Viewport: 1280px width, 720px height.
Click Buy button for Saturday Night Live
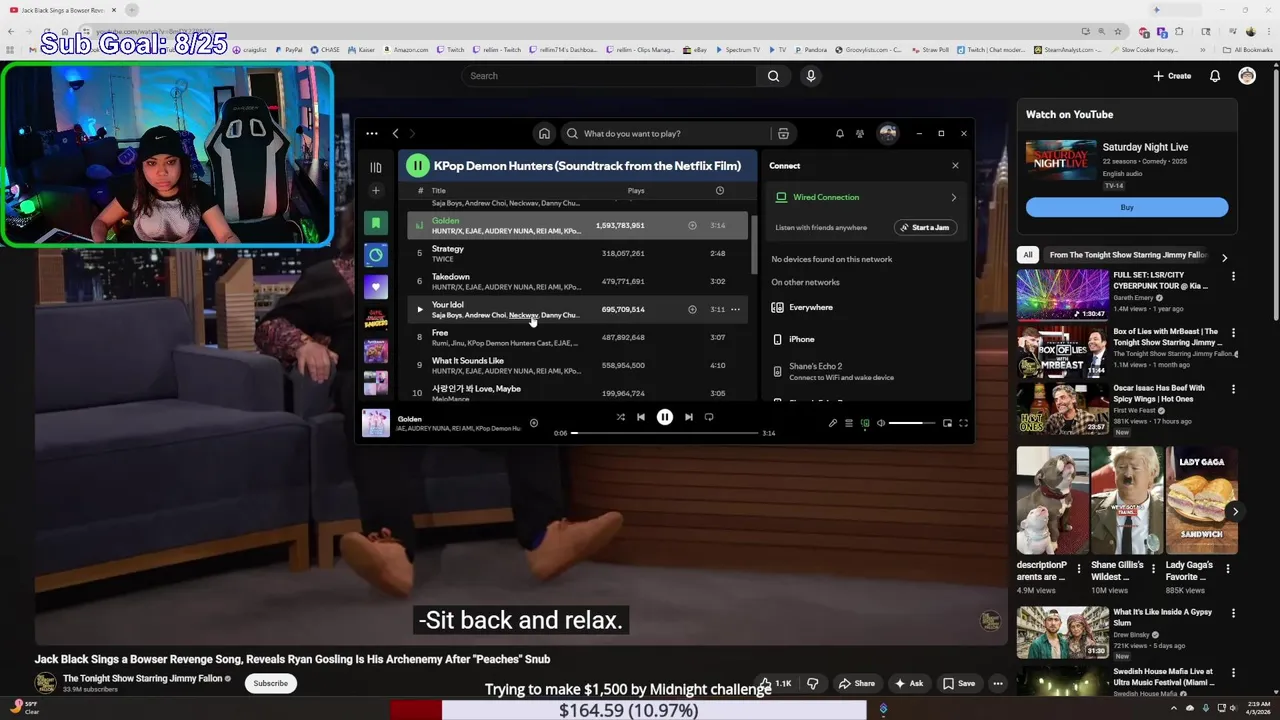pos(1127,207)
